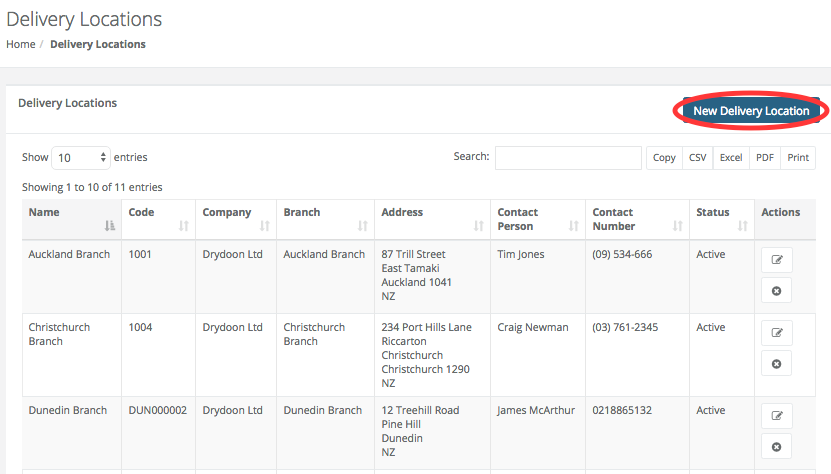The width and height of the screenshot is (831, 474).
Task: Export table as PDF
Action: tap(765, 158)
